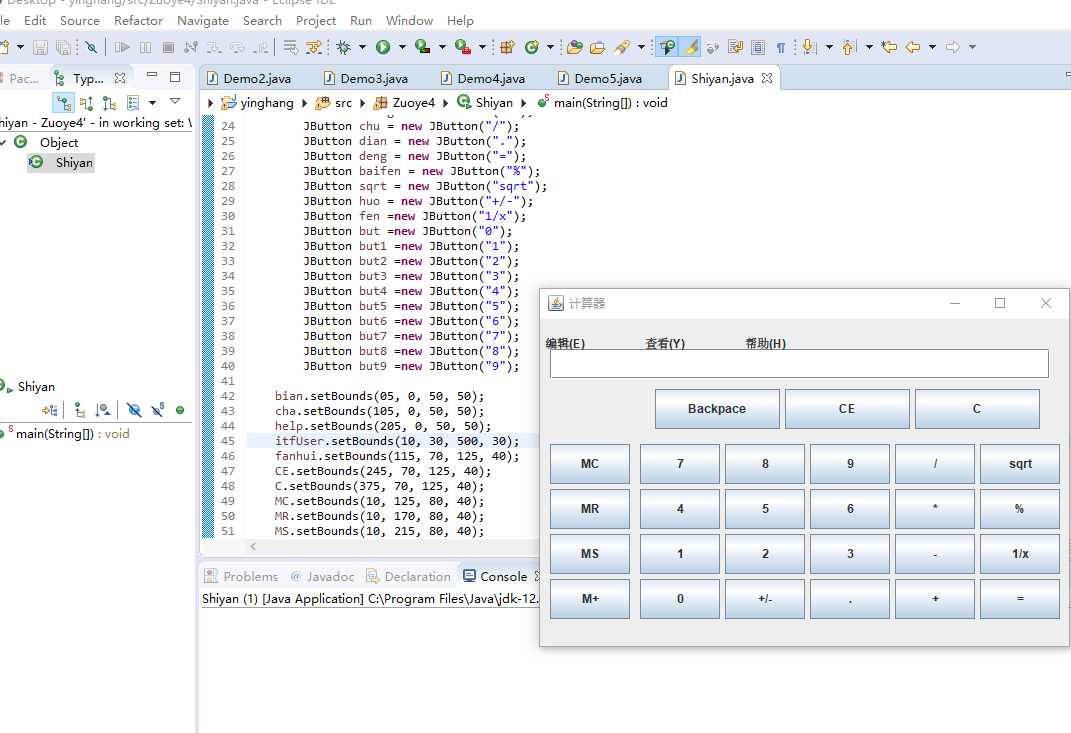Click the green Run button icon
Image resolution: width=1071 pixels, height=733 pixels.
382,47
